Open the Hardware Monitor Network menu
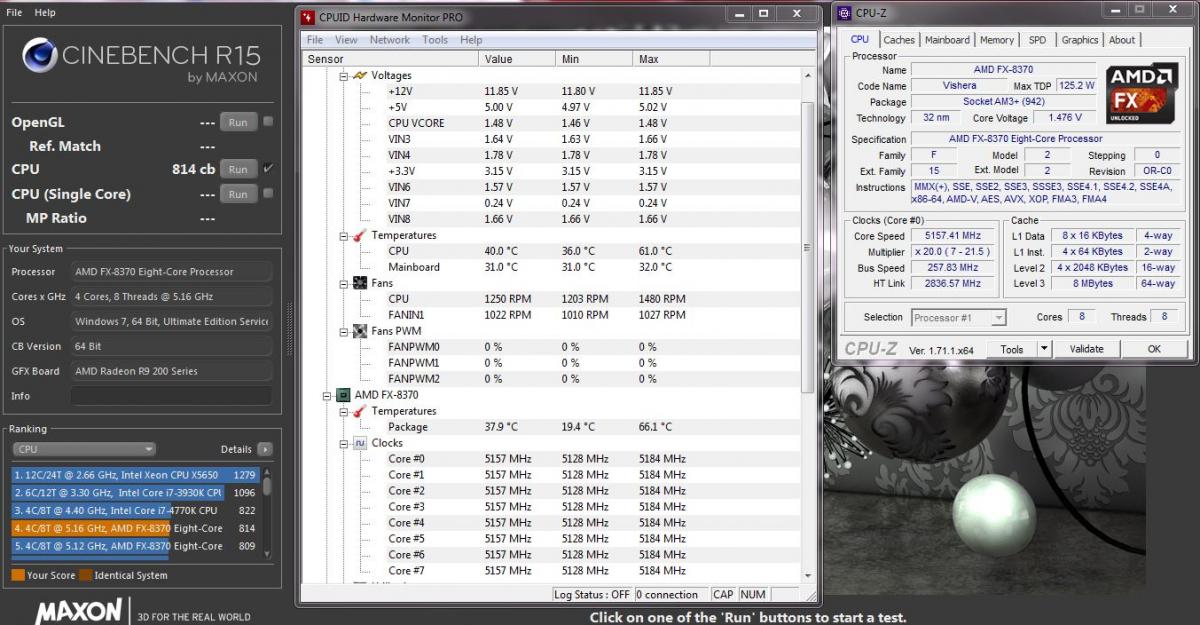1200x625 pixels. (x=390, y=40)
